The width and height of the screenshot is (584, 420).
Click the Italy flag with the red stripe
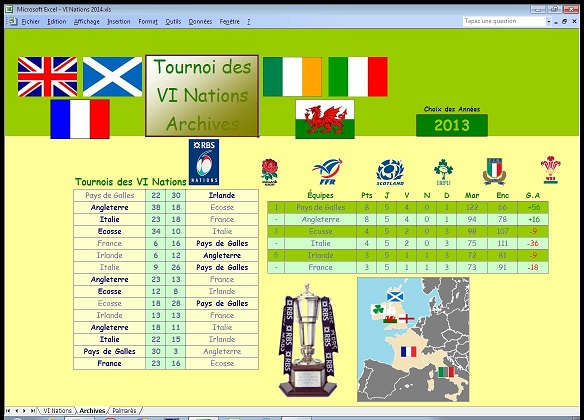click(358, 77)
